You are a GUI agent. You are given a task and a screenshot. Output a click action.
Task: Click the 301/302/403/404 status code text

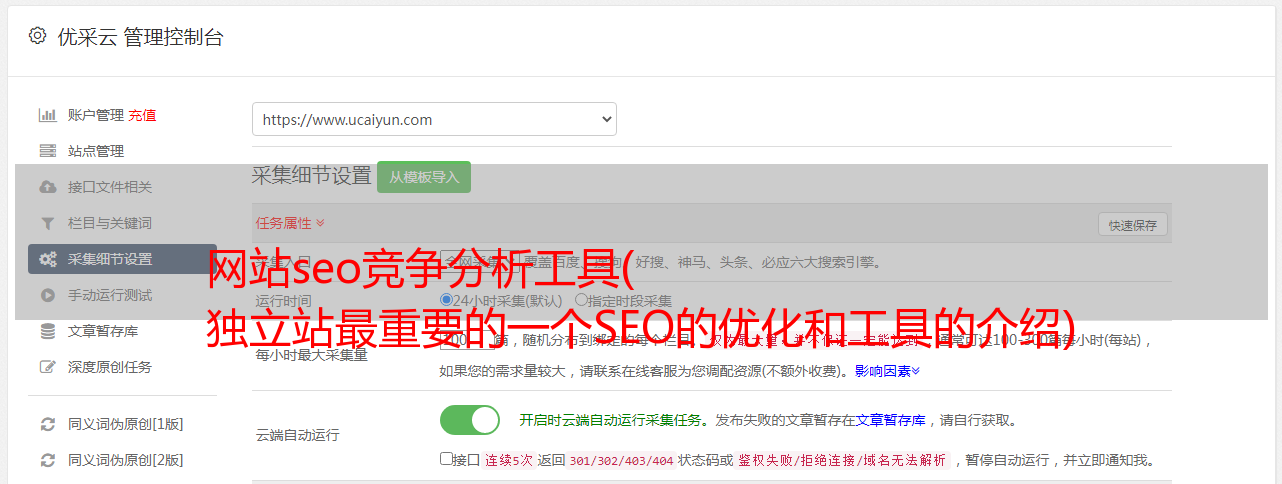[x=620, y=461]
